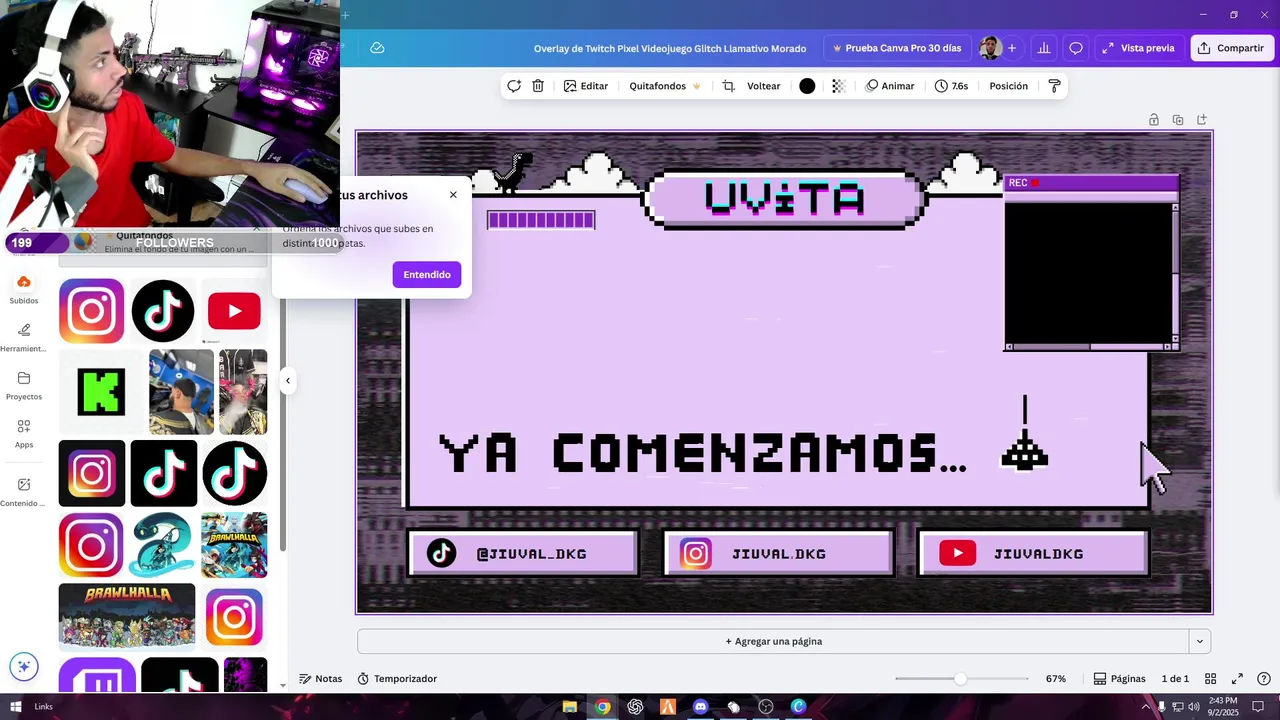Screen dimensions: 1280x720
Task: Open the Editar image tool
Action: (x=586, y=86)
